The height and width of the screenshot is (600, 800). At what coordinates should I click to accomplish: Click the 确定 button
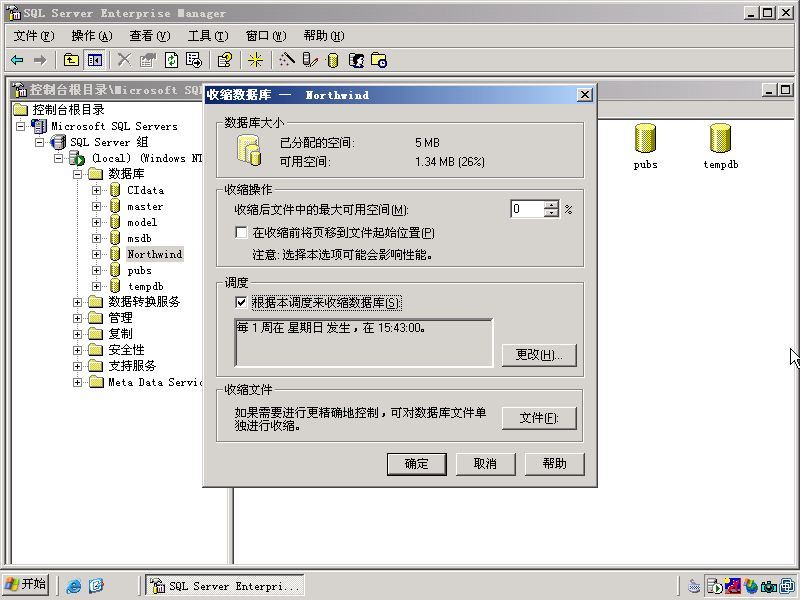tap(417, 464)
